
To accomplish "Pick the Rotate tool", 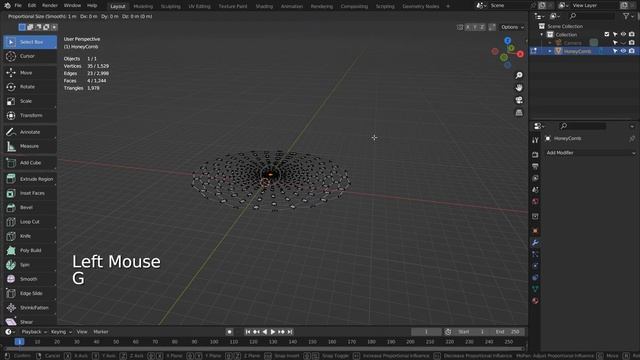I will point(30,87).
